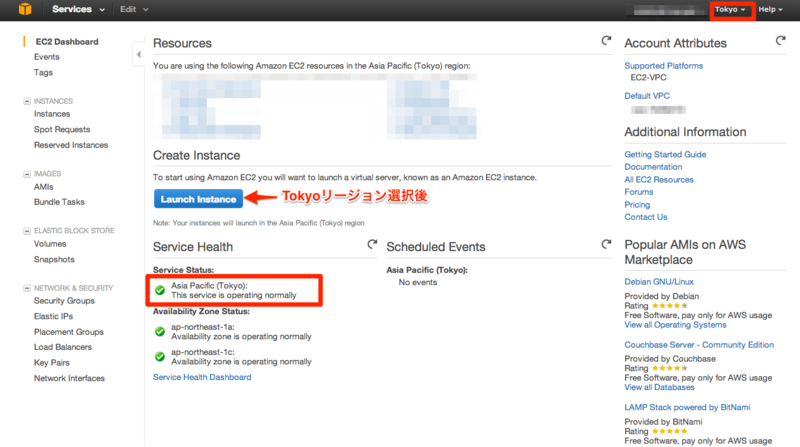800x447 pixels.
Task: Refresh the Scheduled Events section
Action: (606, 244)
